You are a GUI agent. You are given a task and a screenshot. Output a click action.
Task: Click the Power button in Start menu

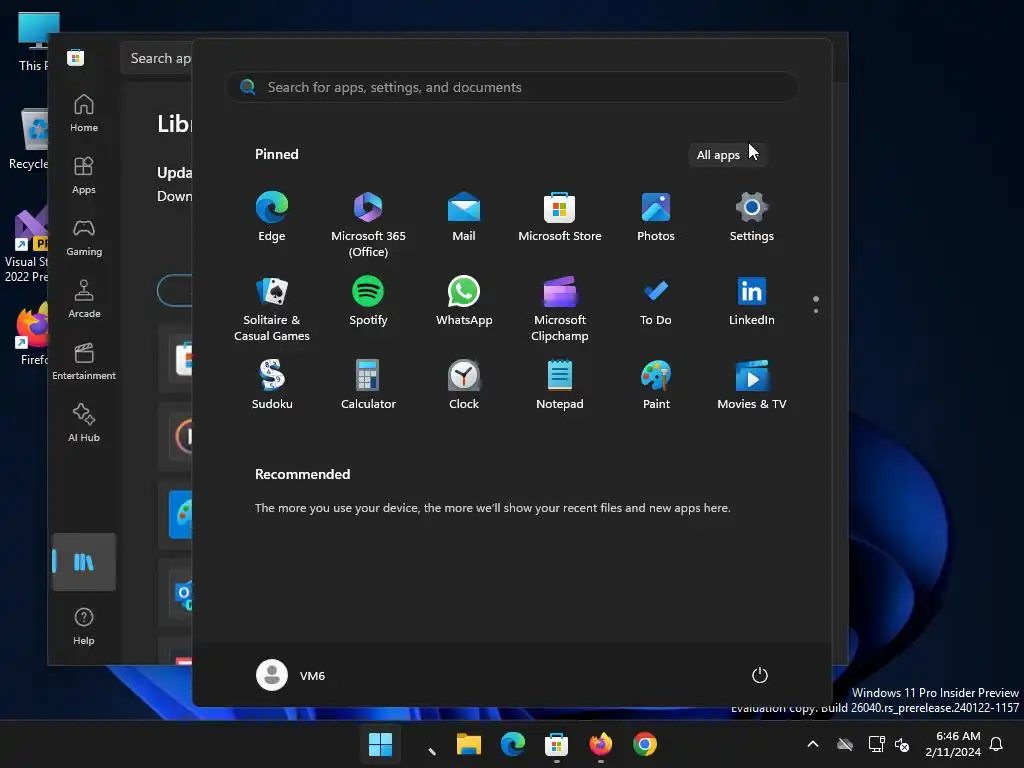760,675
